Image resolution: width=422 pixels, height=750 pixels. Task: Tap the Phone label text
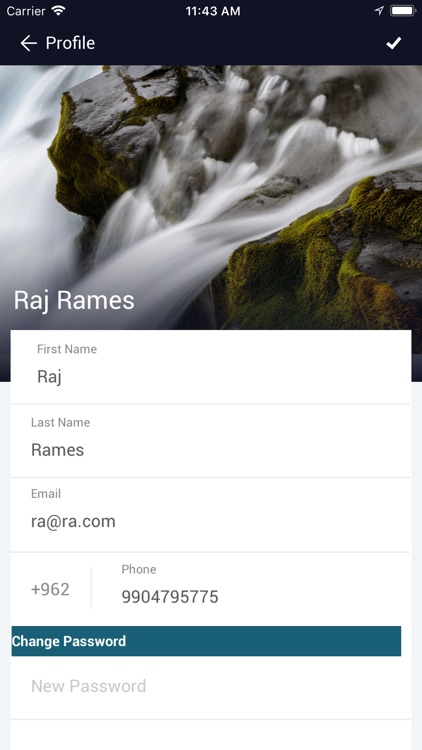139,569
